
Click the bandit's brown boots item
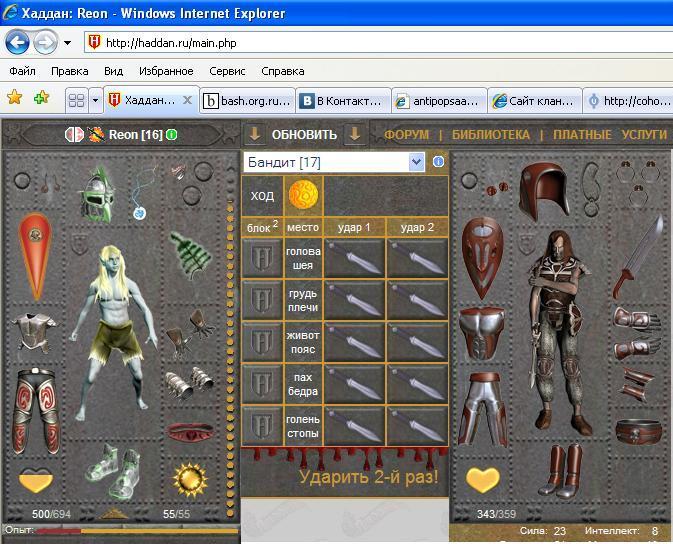[561, 471]
